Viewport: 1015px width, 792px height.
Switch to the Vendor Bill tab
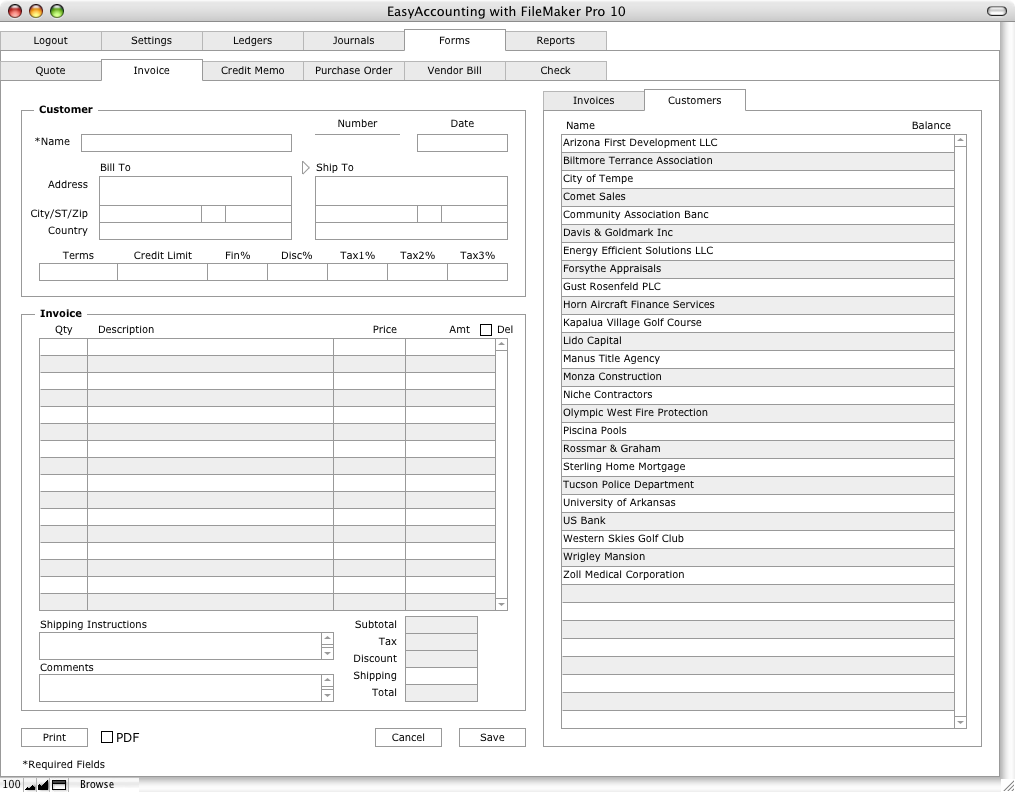click(x=454, y=71)
